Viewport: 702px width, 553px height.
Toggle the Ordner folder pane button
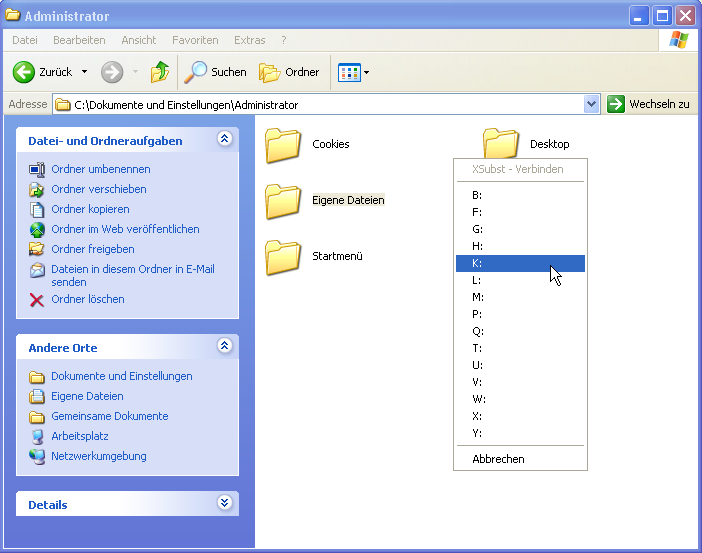coord(289,72)
